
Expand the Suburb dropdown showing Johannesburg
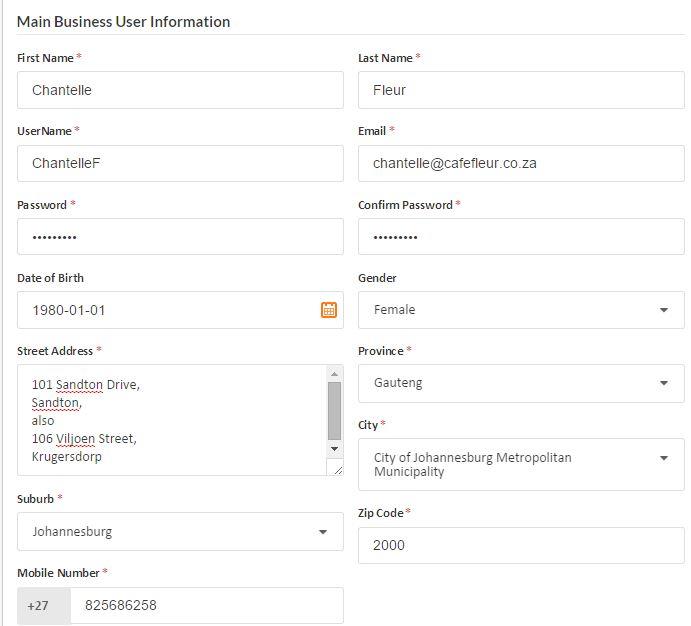pos(180,532)
